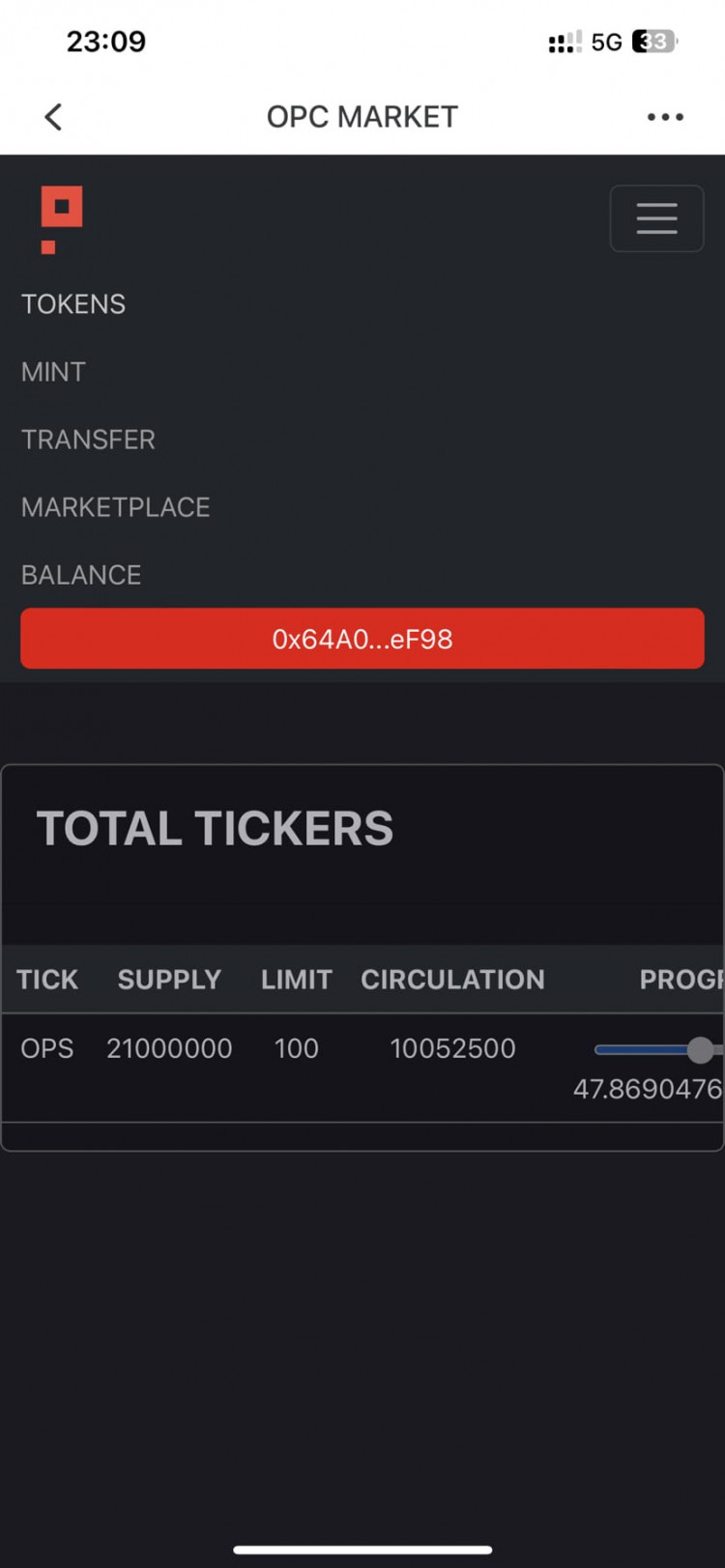Viewport: 725px width, 1568px height.
Task: Tap the battery indicator icon
Action: point(655,42)
